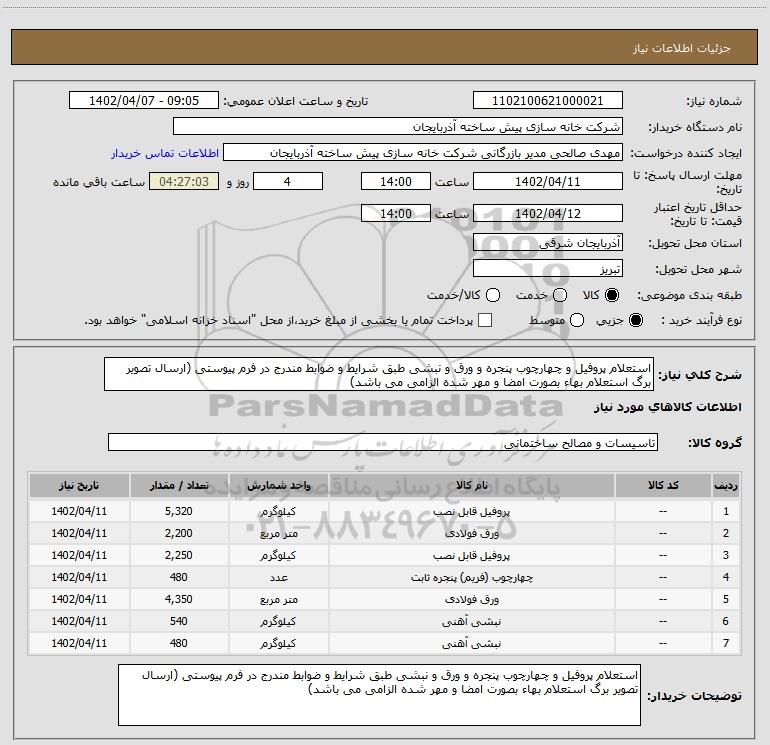Click row 1 item پروفیل قابل نصب
This screenshot has height=745, width=770.
(471, 512)
